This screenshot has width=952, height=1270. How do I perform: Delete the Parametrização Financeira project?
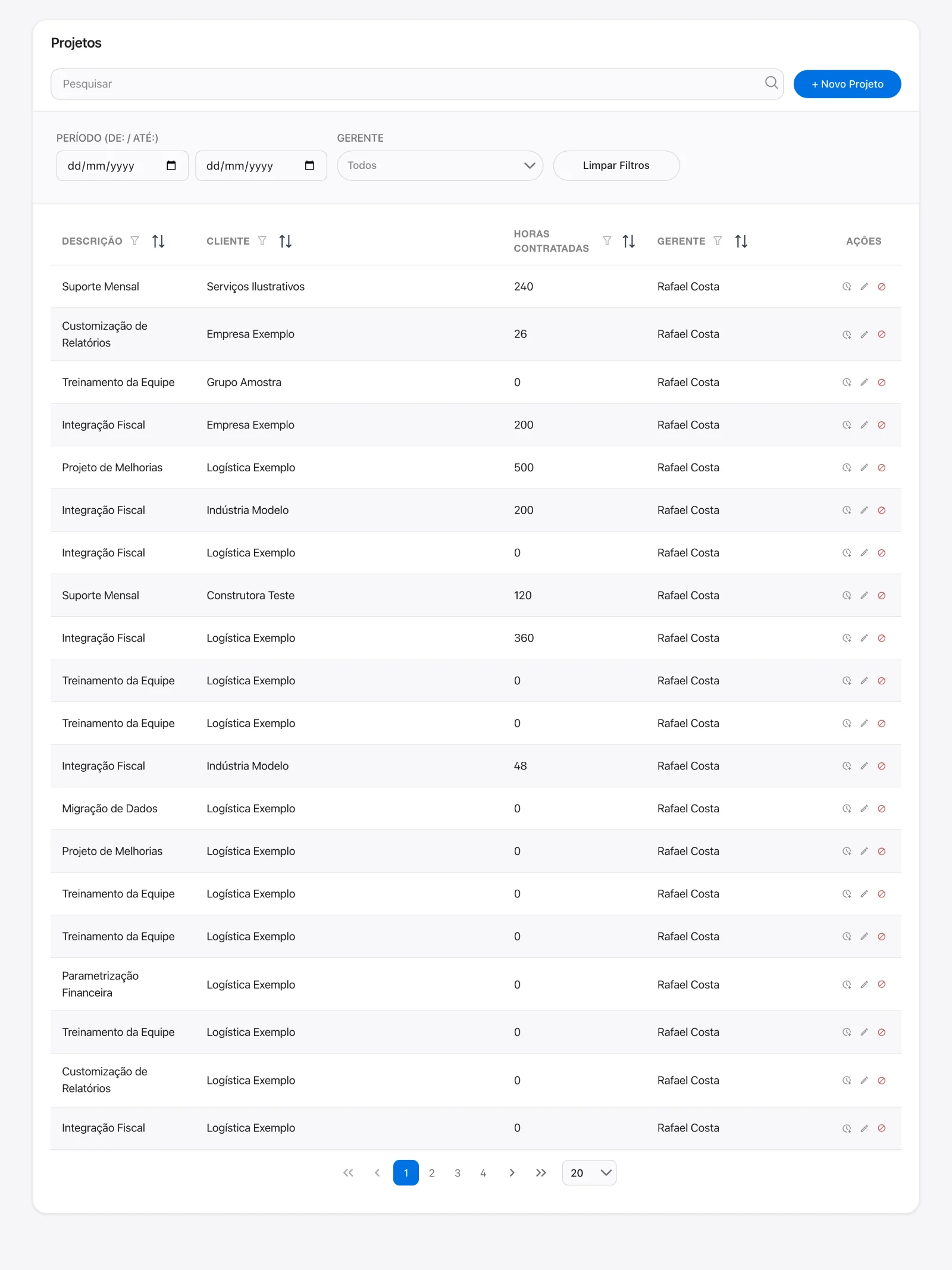click(882, 984)
